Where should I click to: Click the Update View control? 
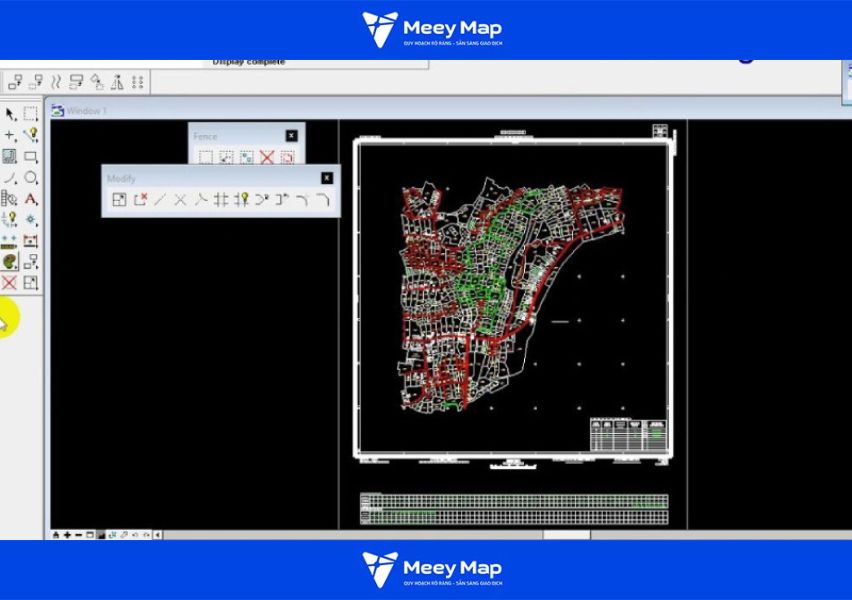56,535
